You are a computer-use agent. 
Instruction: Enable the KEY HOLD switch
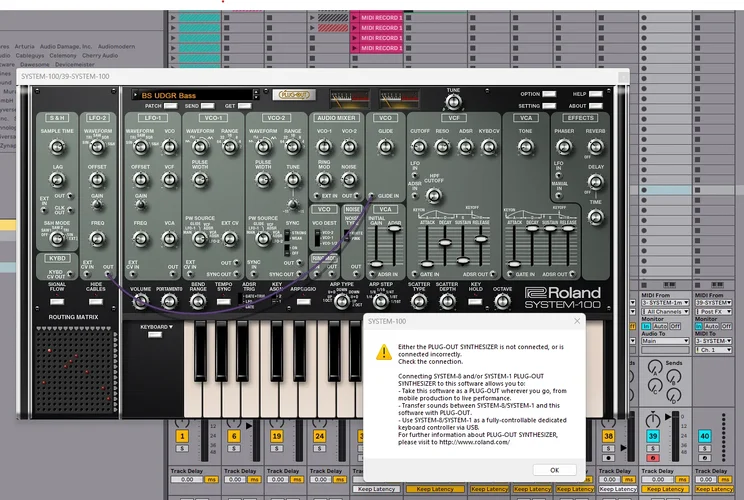(x=477, y=299)
